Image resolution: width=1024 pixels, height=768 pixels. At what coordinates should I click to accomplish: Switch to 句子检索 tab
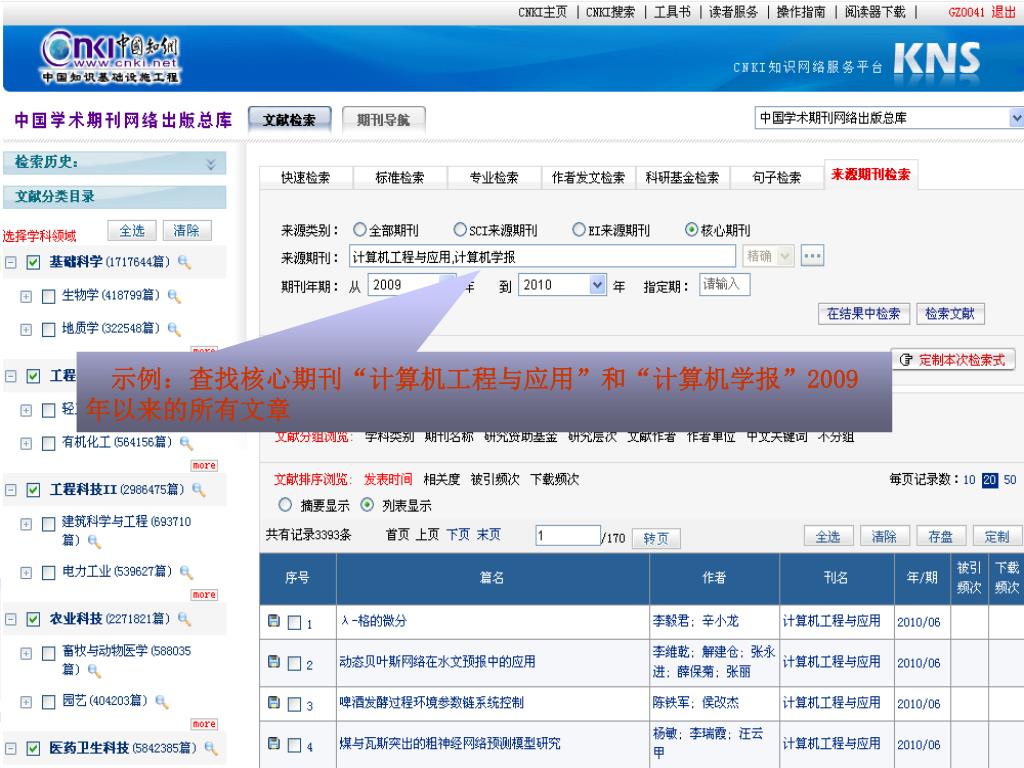click(x=776, y=177)
